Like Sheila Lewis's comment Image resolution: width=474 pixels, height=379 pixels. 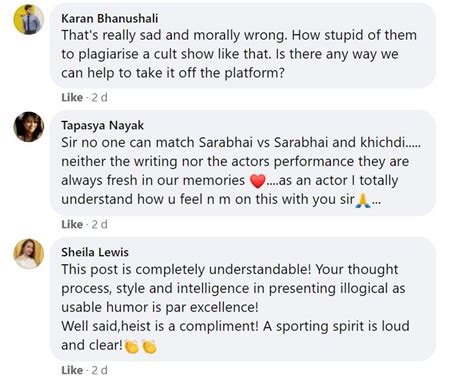click(x=72, y=370)
